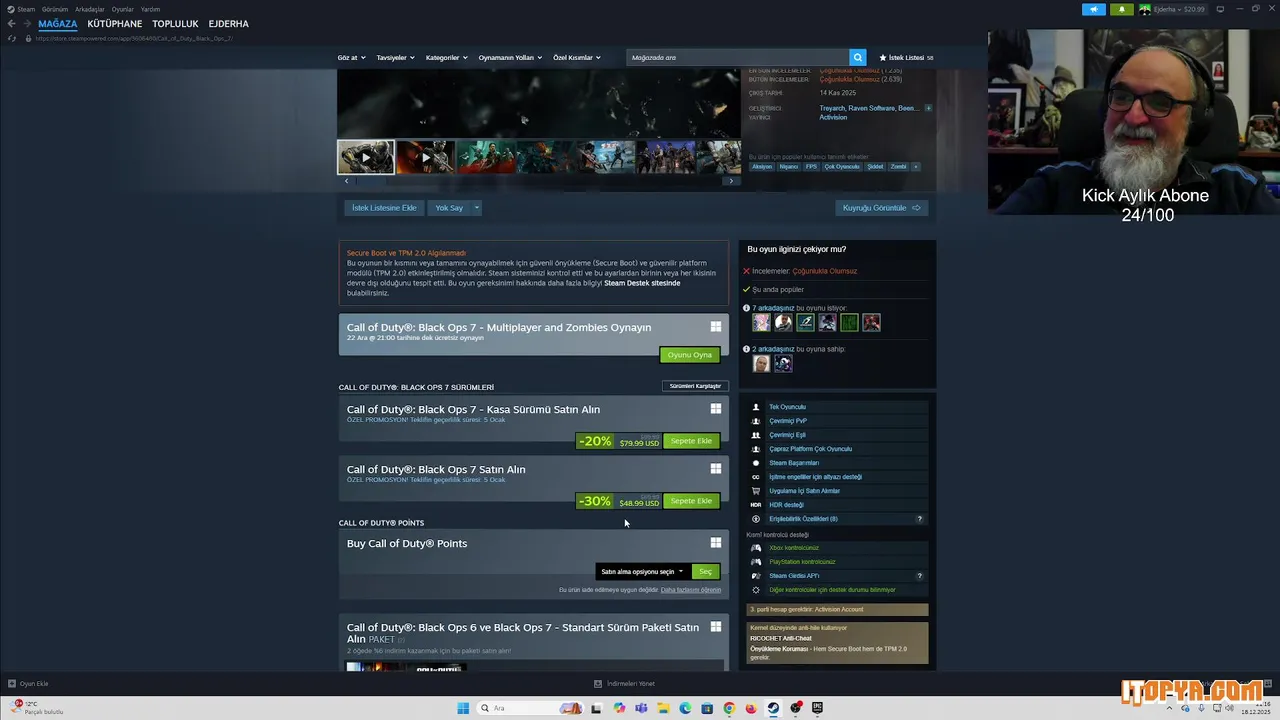This screenshot has height=720, width=1280.
Task: Click the Yok Say button
Action: coord(449,208)
